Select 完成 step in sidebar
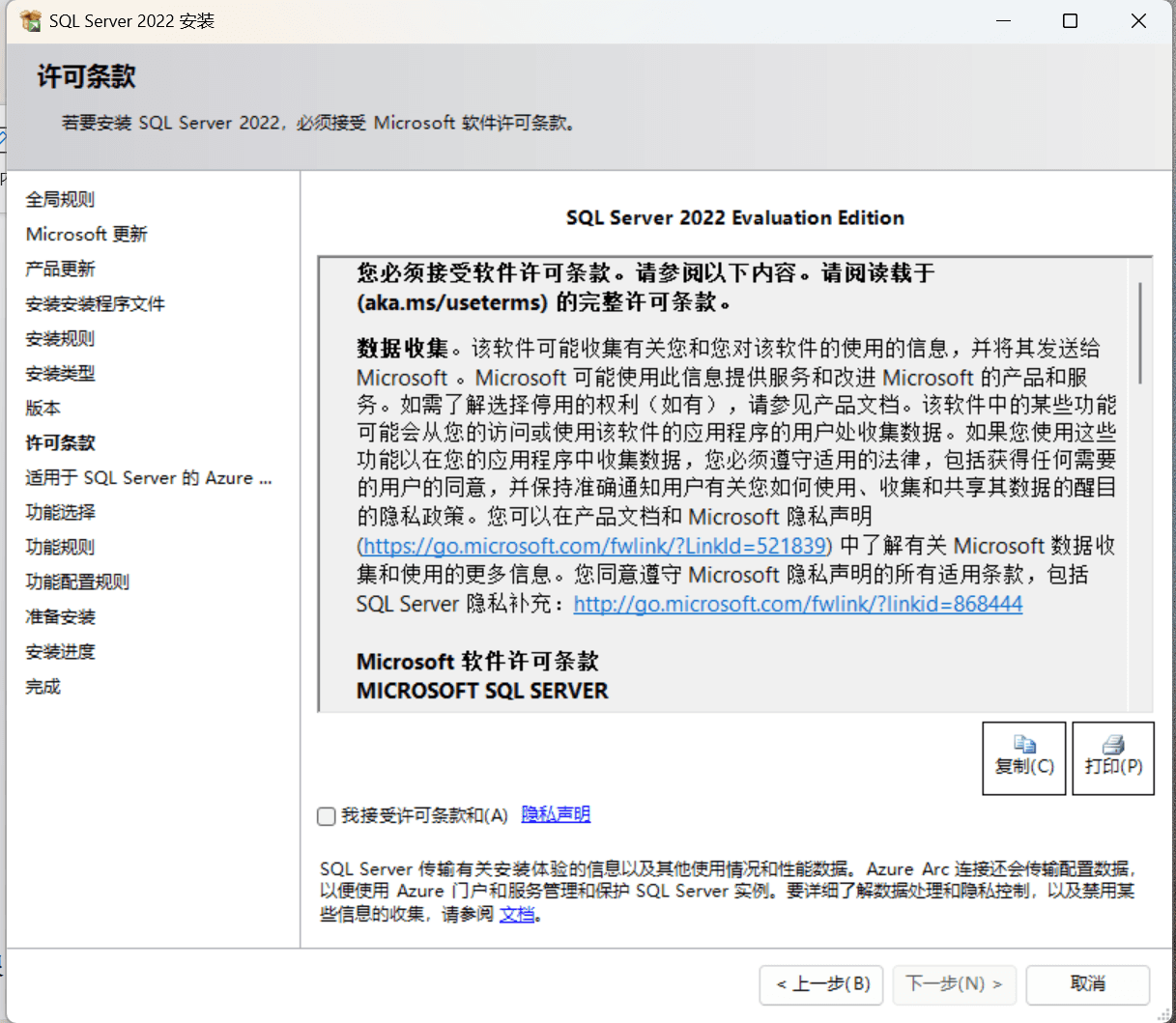This screenshot has width=1176, height=1023. click(x=43, y=686)
